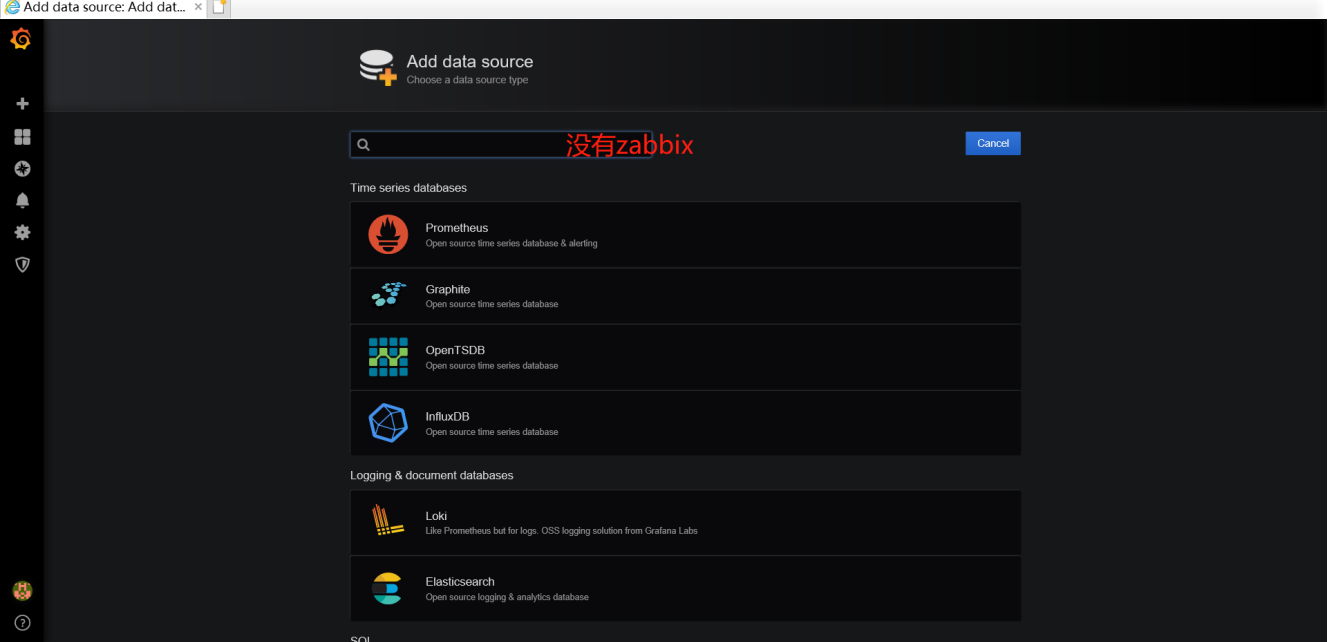Click the description under OpenTSDB
Viewport: 1329px width, 642px height.
point(492,366)
